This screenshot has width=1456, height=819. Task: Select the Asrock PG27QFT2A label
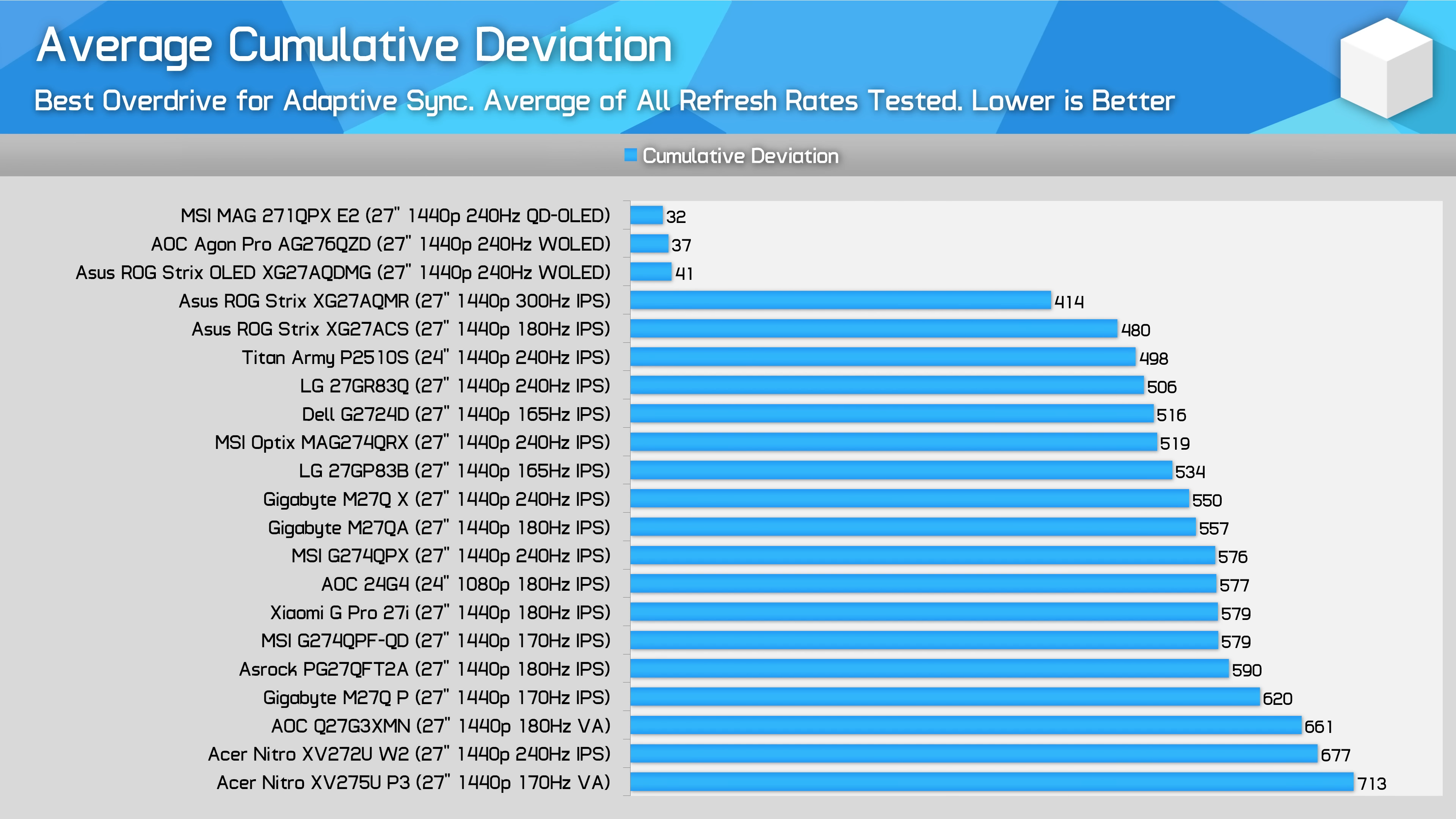coord(425,669)
